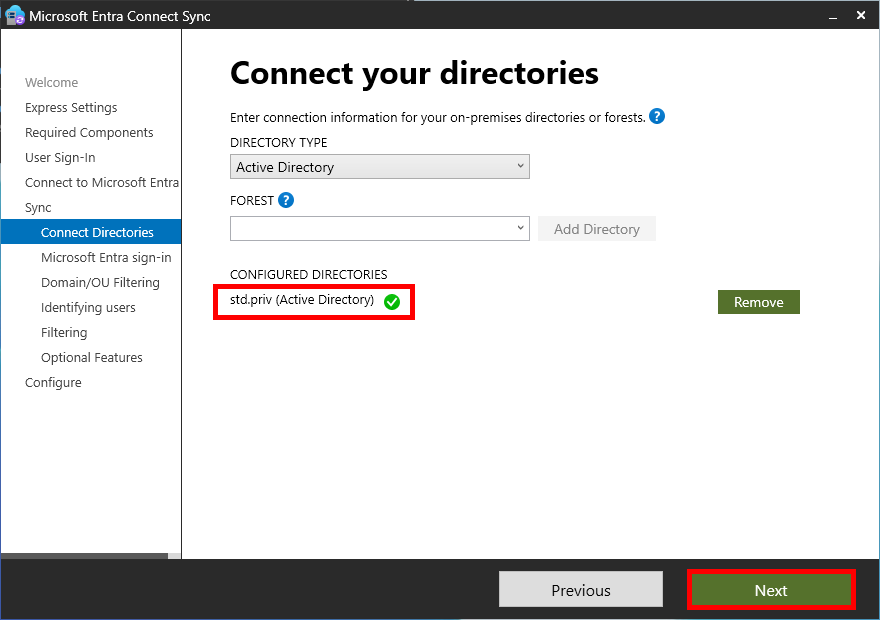880x620 pixels.
Task: Select Express Settings in the sidebar
Action: 71,107
